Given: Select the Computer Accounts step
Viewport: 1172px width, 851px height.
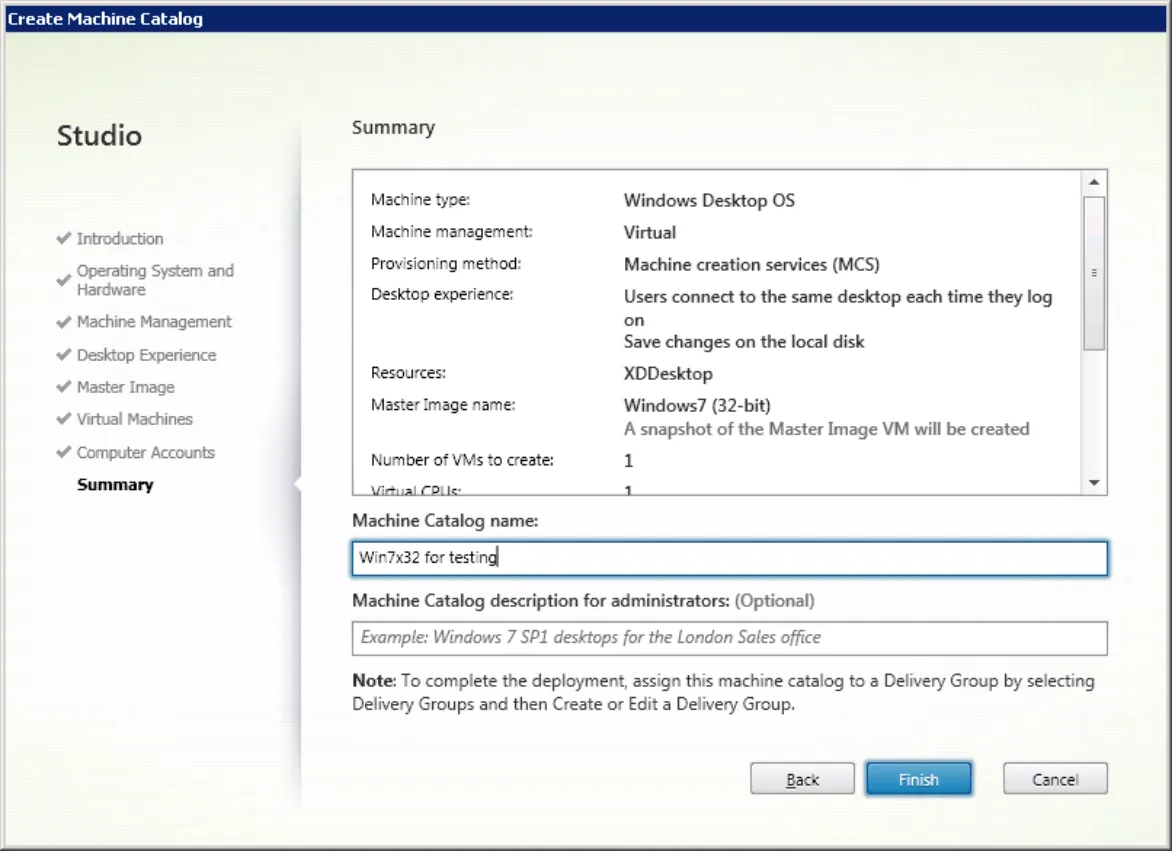Looking at the screenshot, I should (x=146, y=452).
